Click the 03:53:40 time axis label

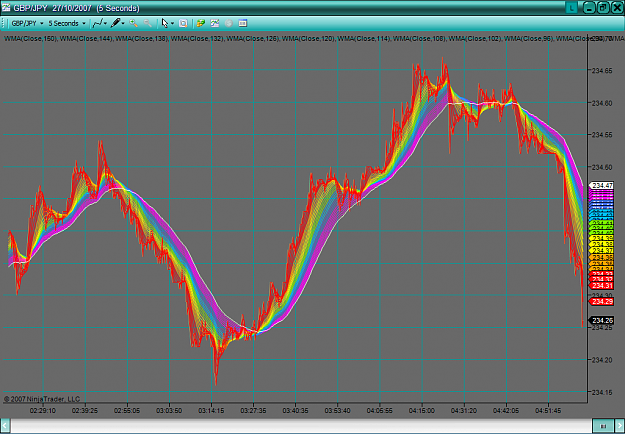[x=338, y=409]
